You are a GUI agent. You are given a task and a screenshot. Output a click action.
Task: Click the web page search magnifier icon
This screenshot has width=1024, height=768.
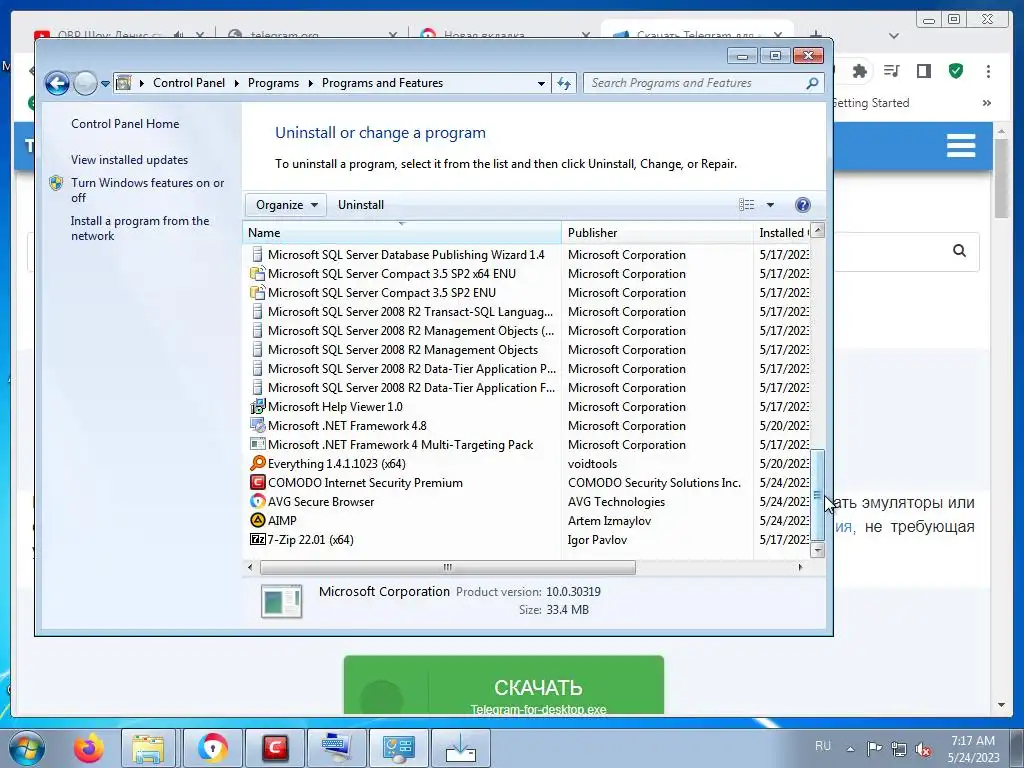(959, 250)
